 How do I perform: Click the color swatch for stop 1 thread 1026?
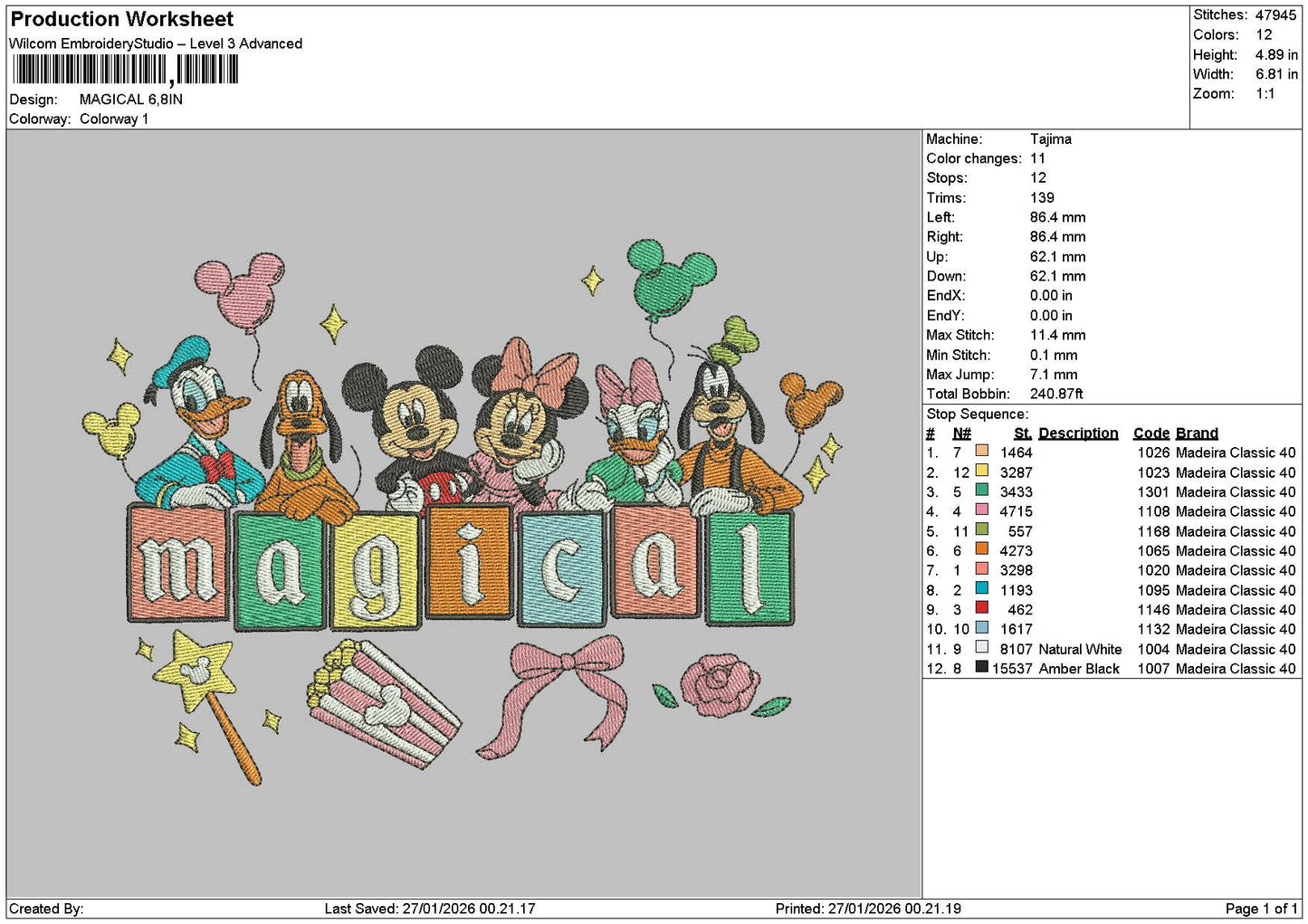[x=981, y=451]
